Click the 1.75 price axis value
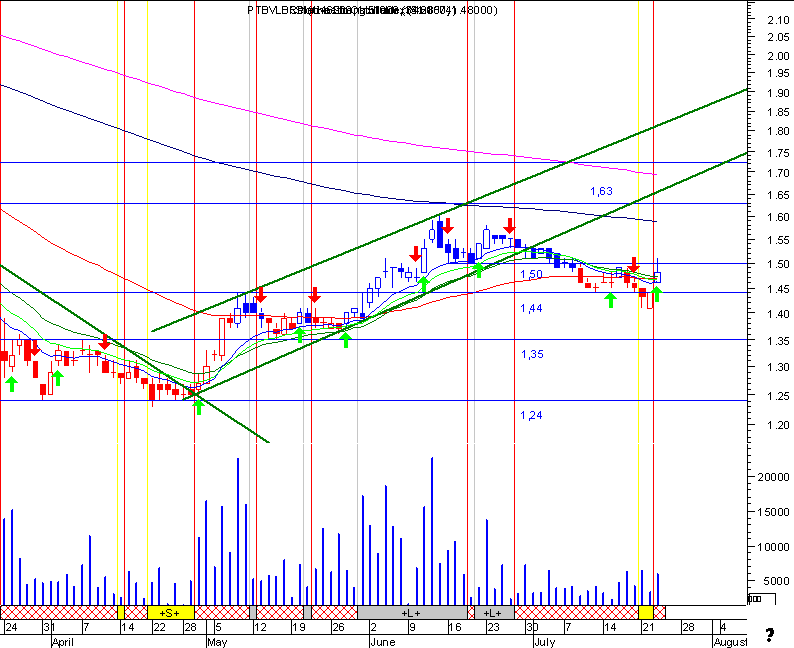This screenshot has width=794, height=648. click(778, 153)
